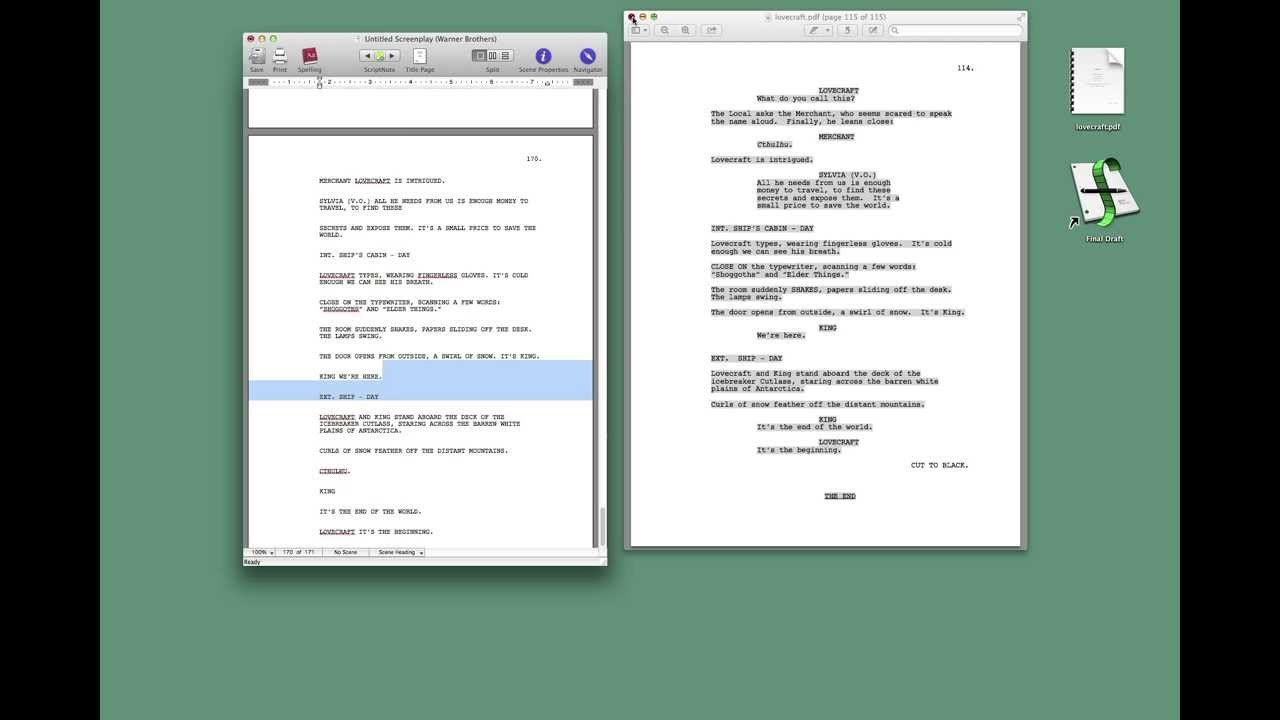Click the Share button in Preview toolbar
Image resolution: width=1280 pixels, height=720 pixels.
[712, 30]
